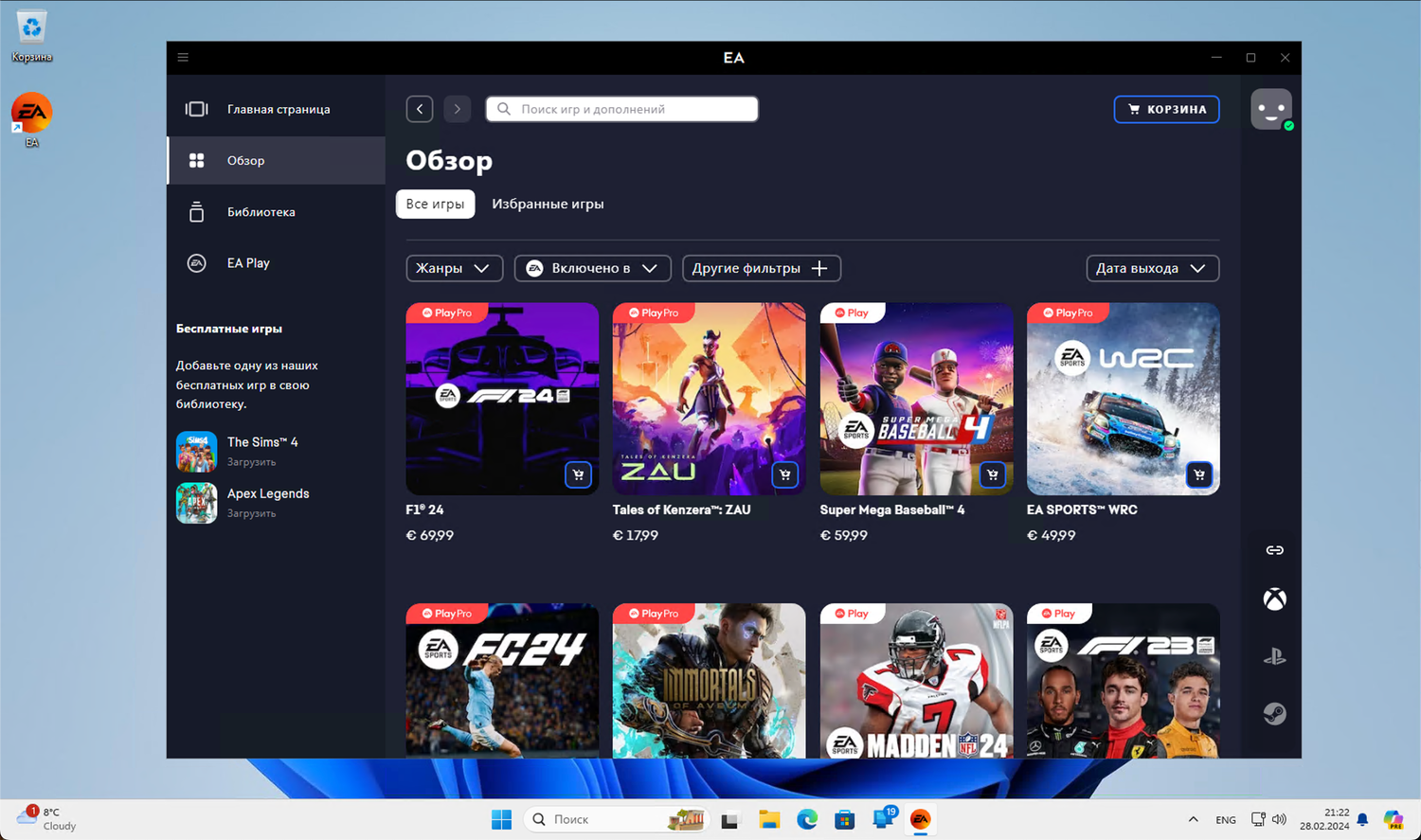Screen dimensions: 1421x840
Task: Click Загрузить under Apex Legends
Action: click(251, 513)
